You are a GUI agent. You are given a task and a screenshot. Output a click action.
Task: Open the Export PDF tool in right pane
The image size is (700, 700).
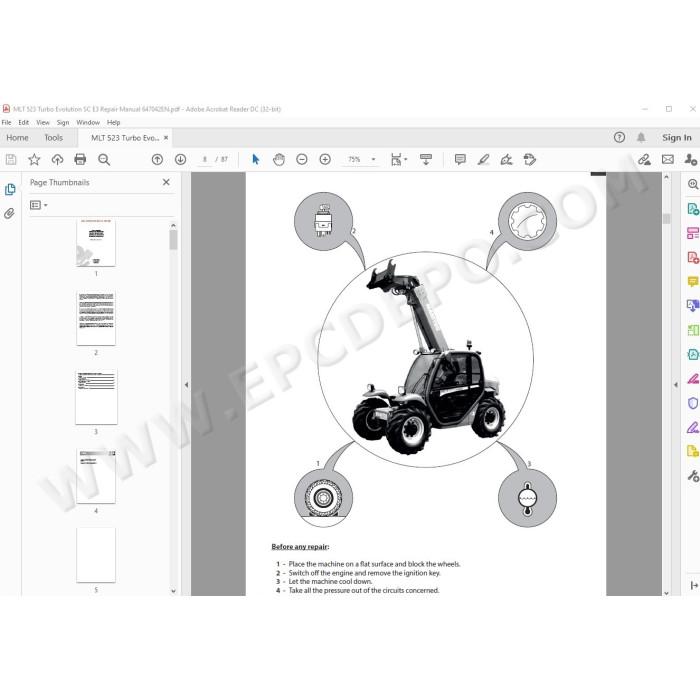pos(692,208)
